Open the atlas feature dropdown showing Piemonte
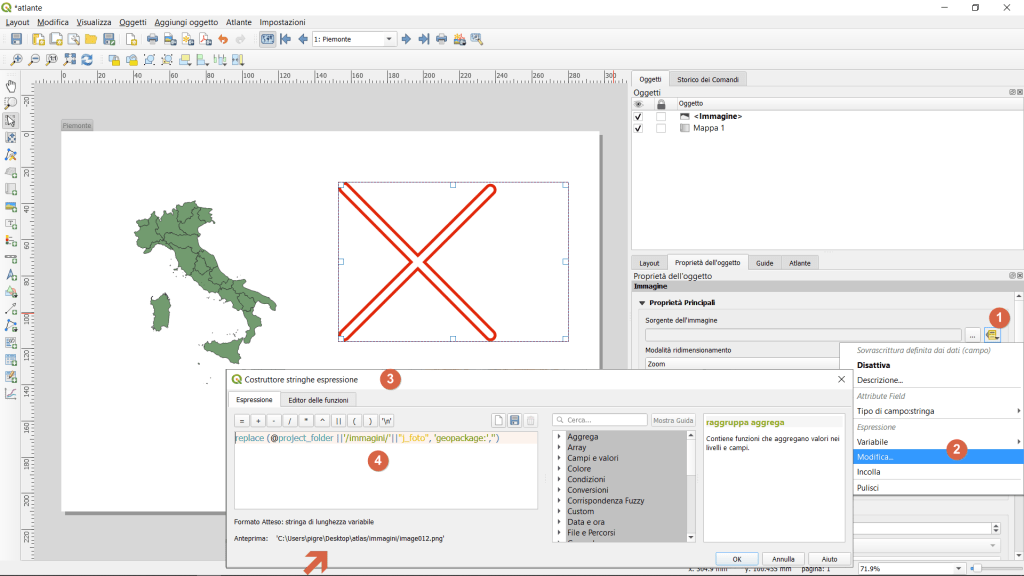Viewport: 1024px width, 576px height. click(354, 39)
